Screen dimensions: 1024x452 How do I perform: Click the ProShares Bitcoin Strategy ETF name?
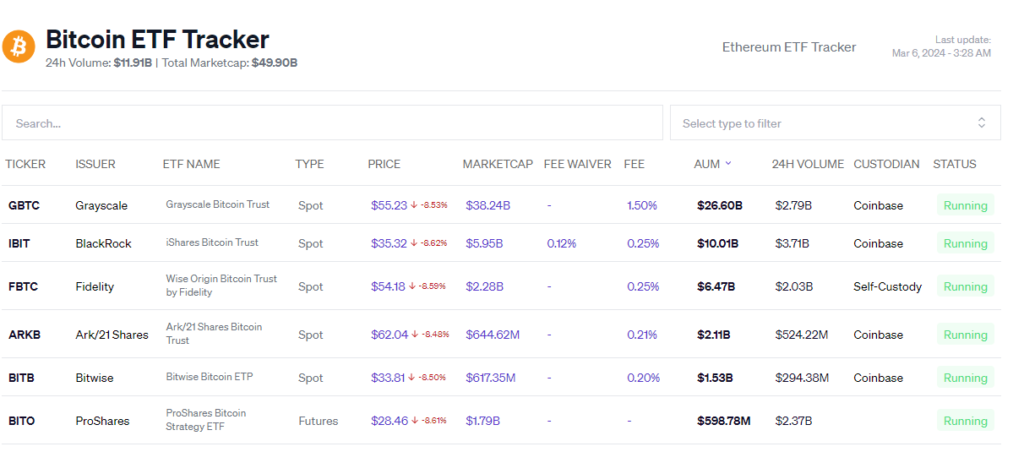coord(206,420)
